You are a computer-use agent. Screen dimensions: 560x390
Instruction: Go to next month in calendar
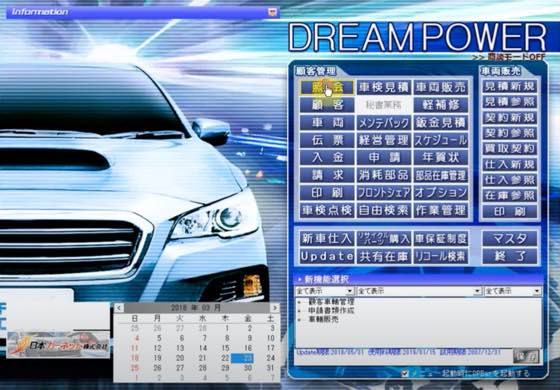coord(275,308)
